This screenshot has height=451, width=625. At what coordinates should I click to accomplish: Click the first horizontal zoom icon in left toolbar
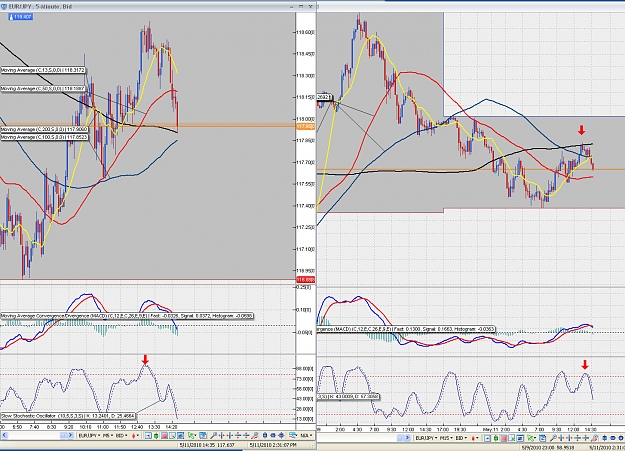pos(222,435)
